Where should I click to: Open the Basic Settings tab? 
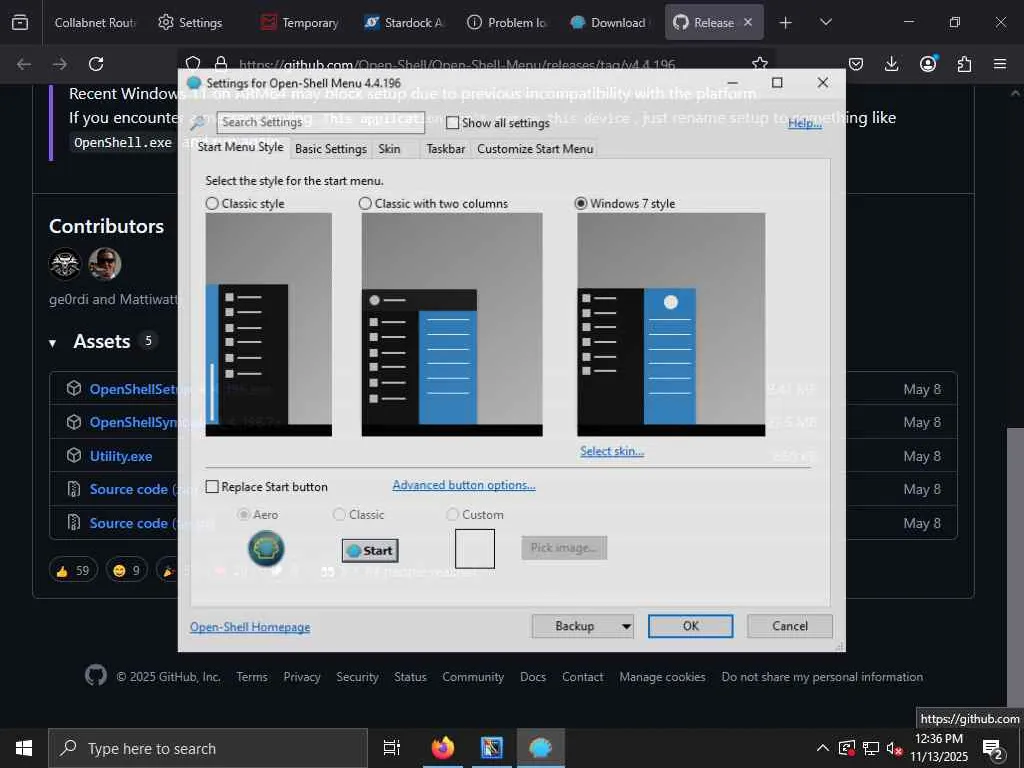(330, 149)
